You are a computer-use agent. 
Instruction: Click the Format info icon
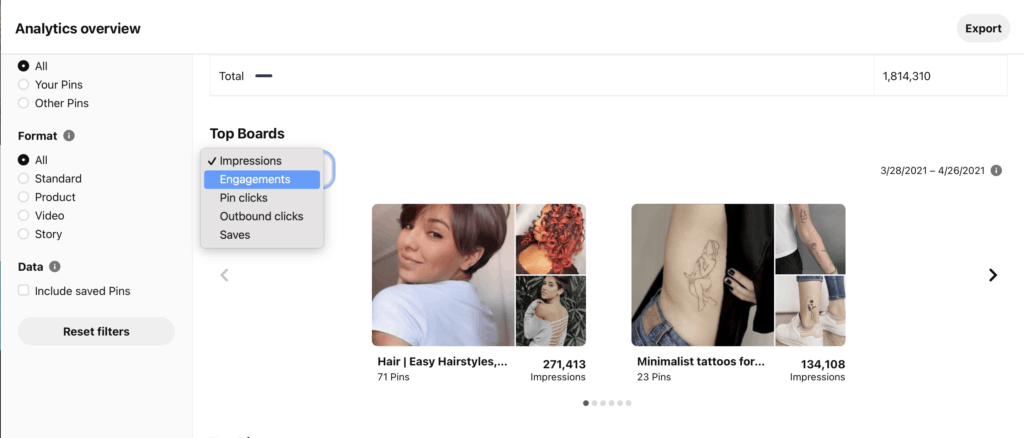click(x=69, y=136)
